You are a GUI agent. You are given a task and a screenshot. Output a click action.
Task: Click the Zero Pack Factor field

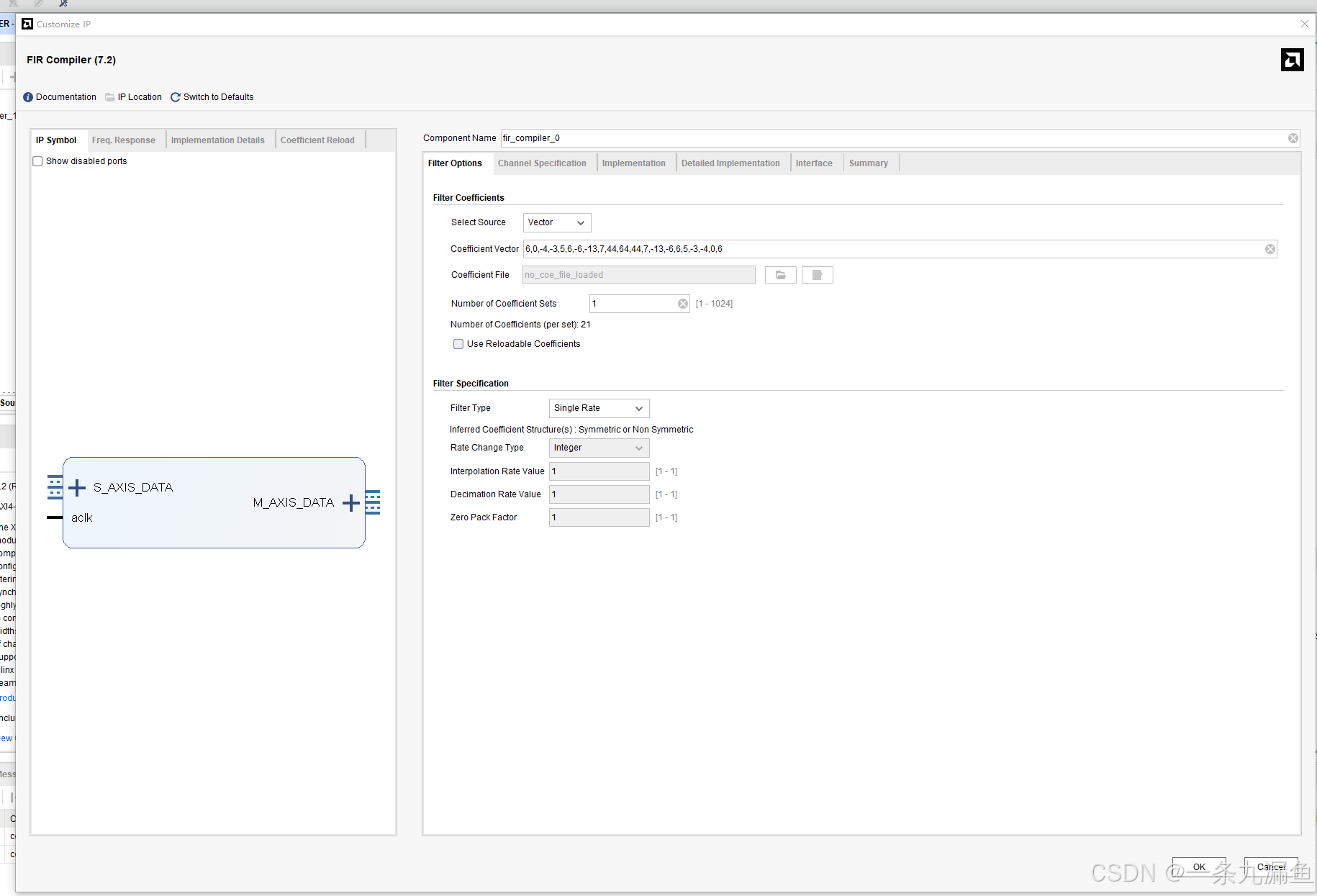click(x=599, y=517)
